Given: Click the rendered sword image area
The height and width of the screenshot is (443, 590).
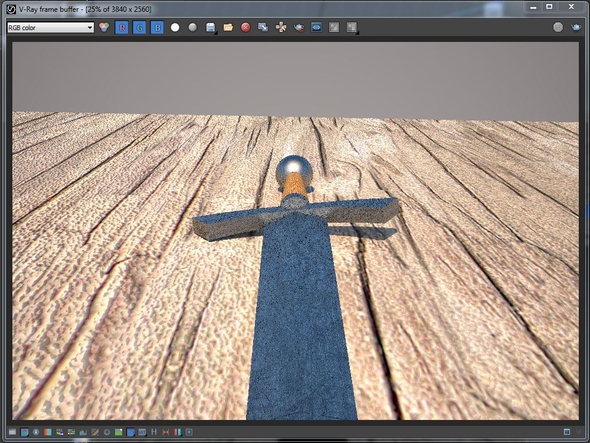Looking at the screenshot, I should pyautogui.click(x=295, y=231).
